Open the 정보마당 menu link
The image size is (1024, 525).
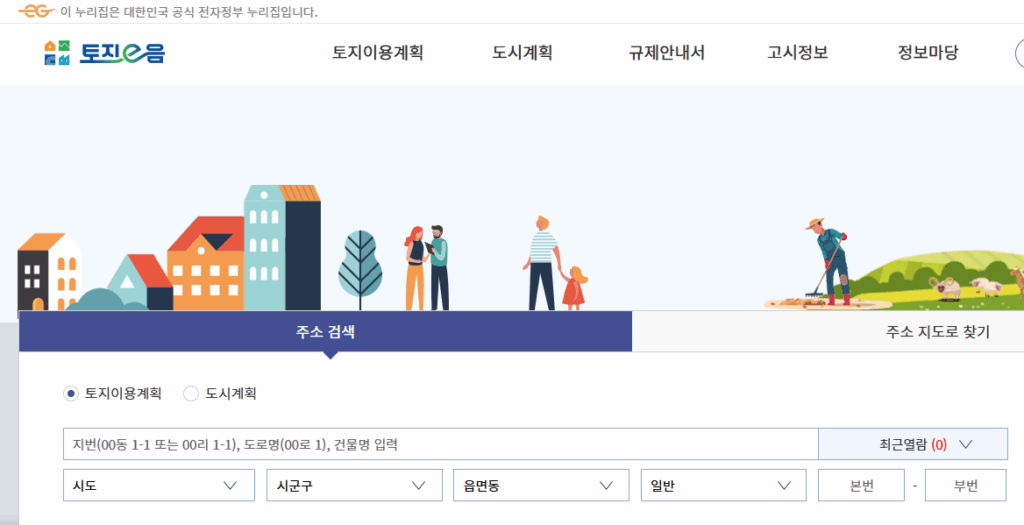[928, 53]
